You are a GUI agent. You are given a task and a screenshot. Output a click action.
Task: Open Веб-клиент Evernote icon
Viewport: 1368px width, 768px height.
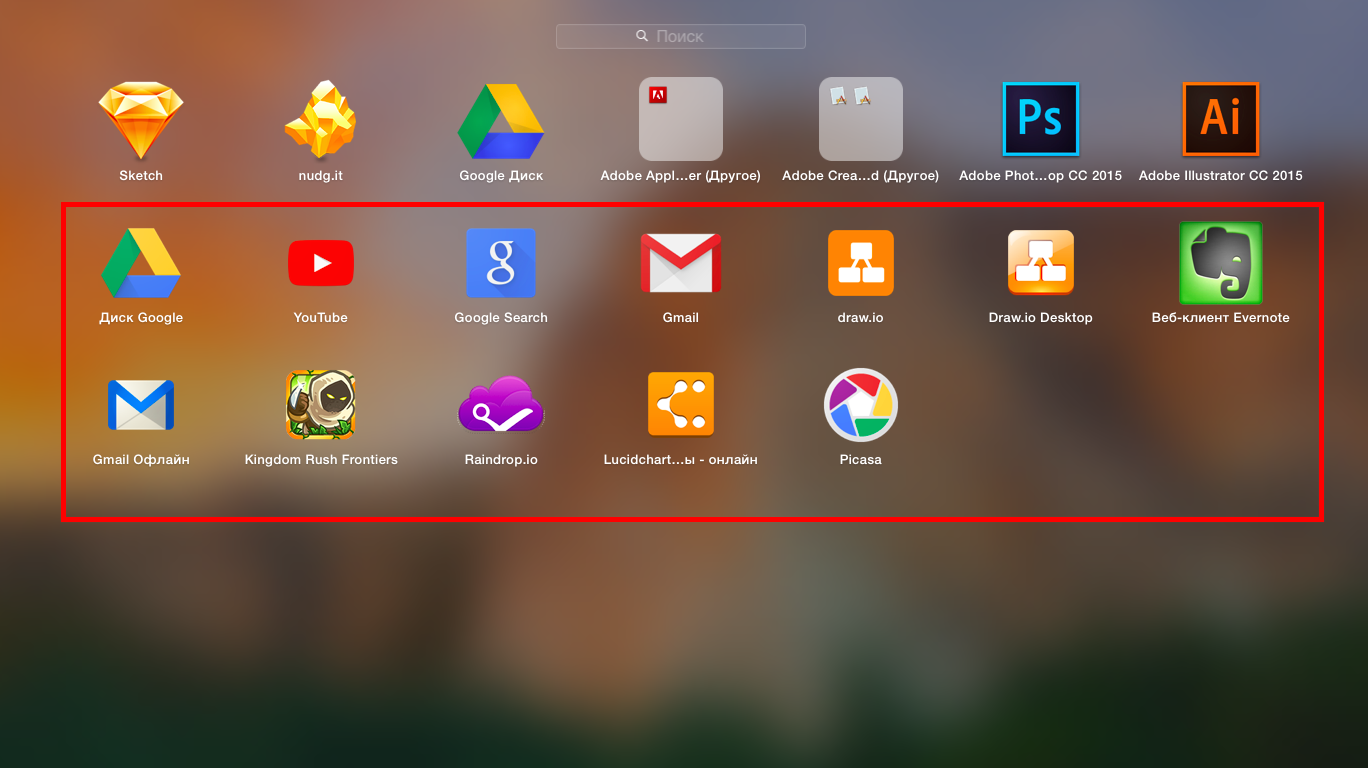coord(1221,263)
